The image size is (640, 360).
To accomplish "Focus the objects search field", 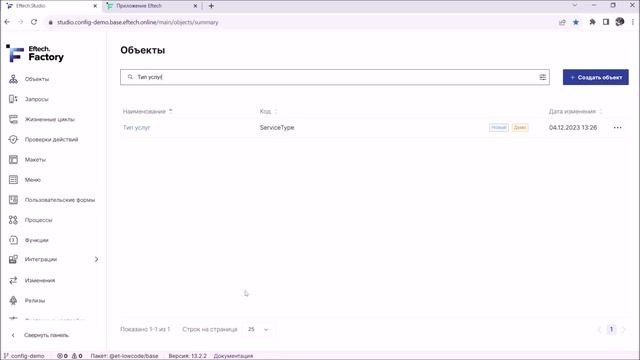I will (335, 77).
